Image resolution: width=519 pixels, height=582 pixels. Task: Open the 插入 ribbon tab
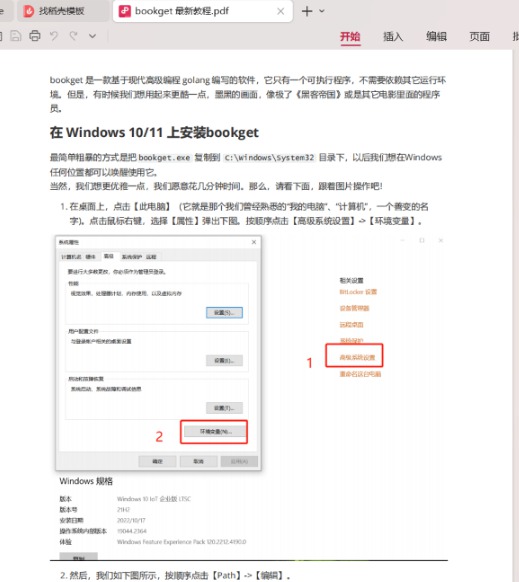[393, 36]
